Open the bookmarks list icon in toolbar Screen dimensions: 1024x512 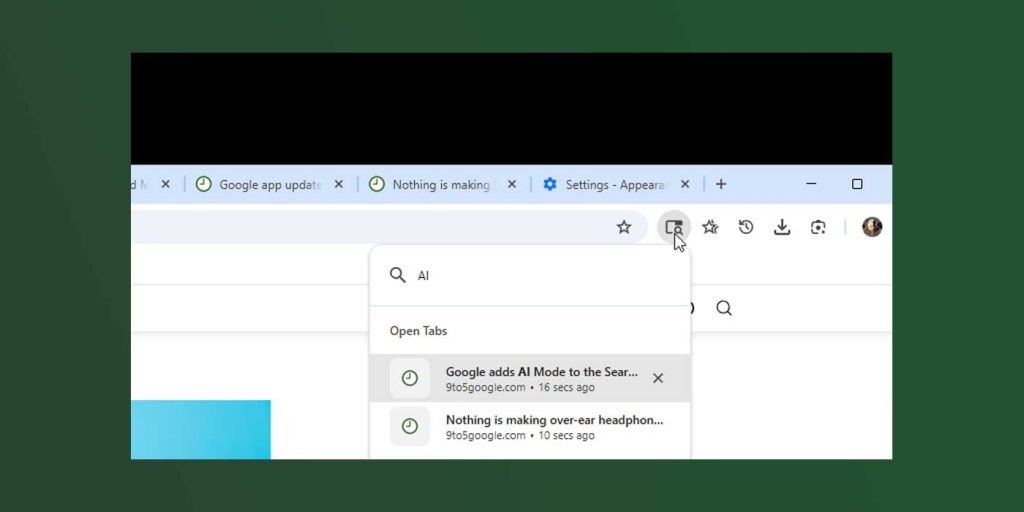coord(710,227)
